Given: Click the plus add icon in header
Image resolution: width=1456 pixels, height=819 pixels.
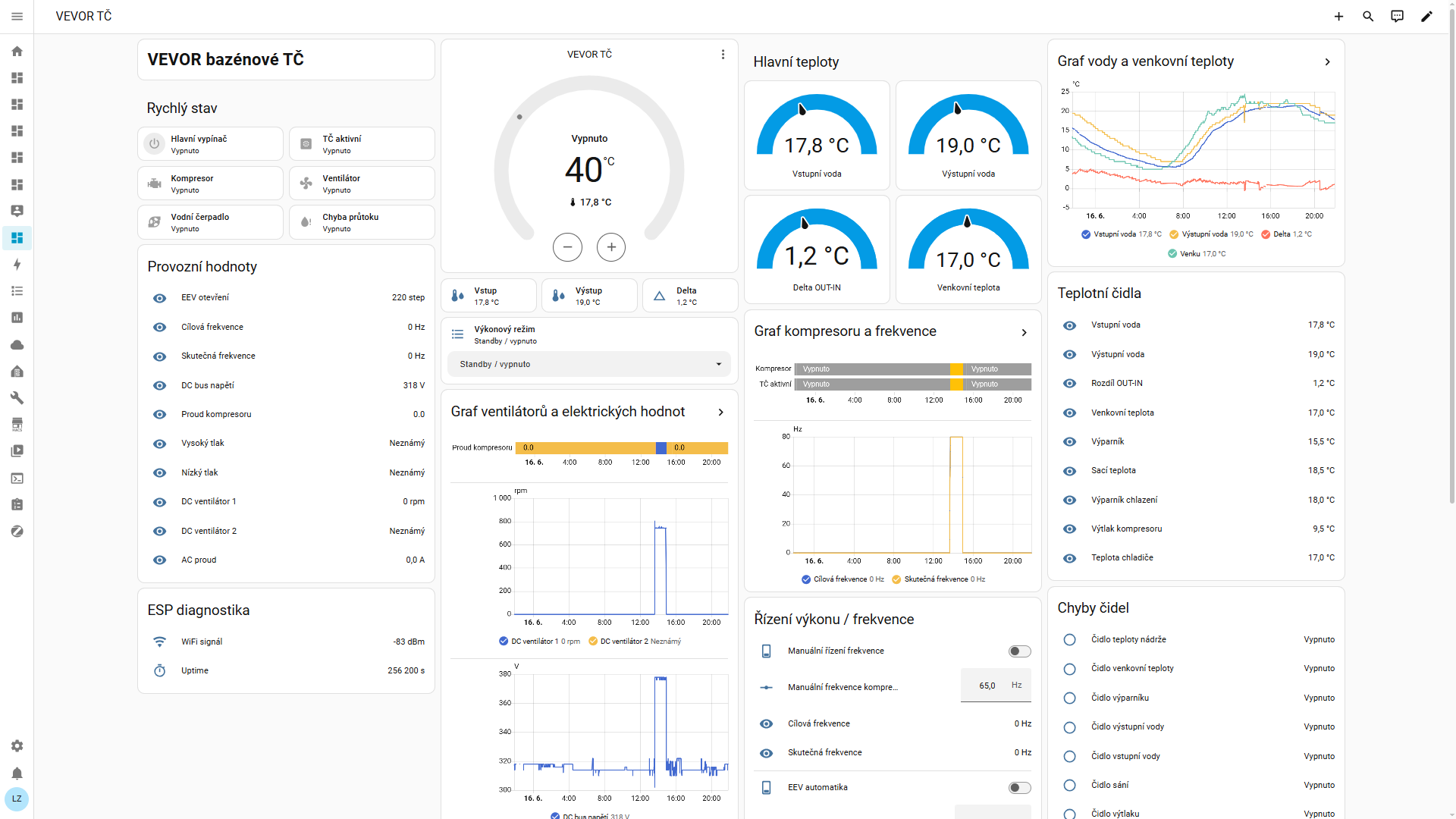Looking at the screenshot, I should point(1338,16).
